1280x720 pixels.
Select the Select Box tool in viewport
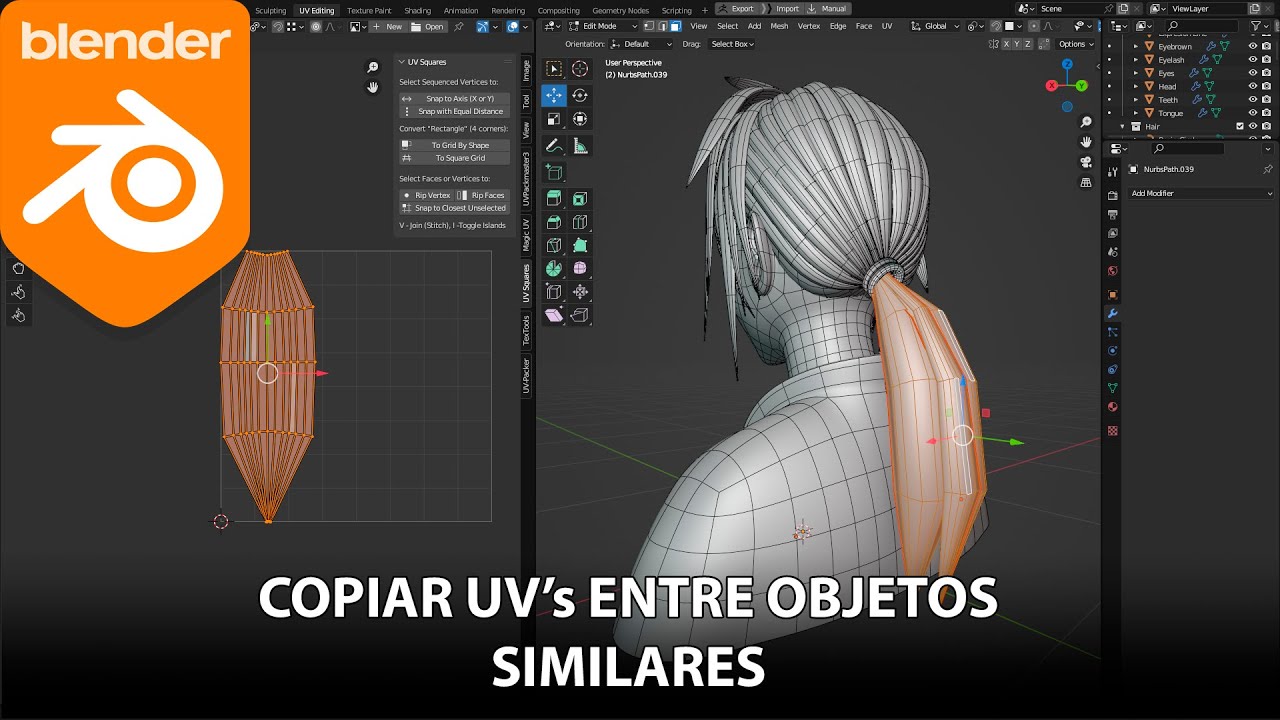tap(553, 68)
